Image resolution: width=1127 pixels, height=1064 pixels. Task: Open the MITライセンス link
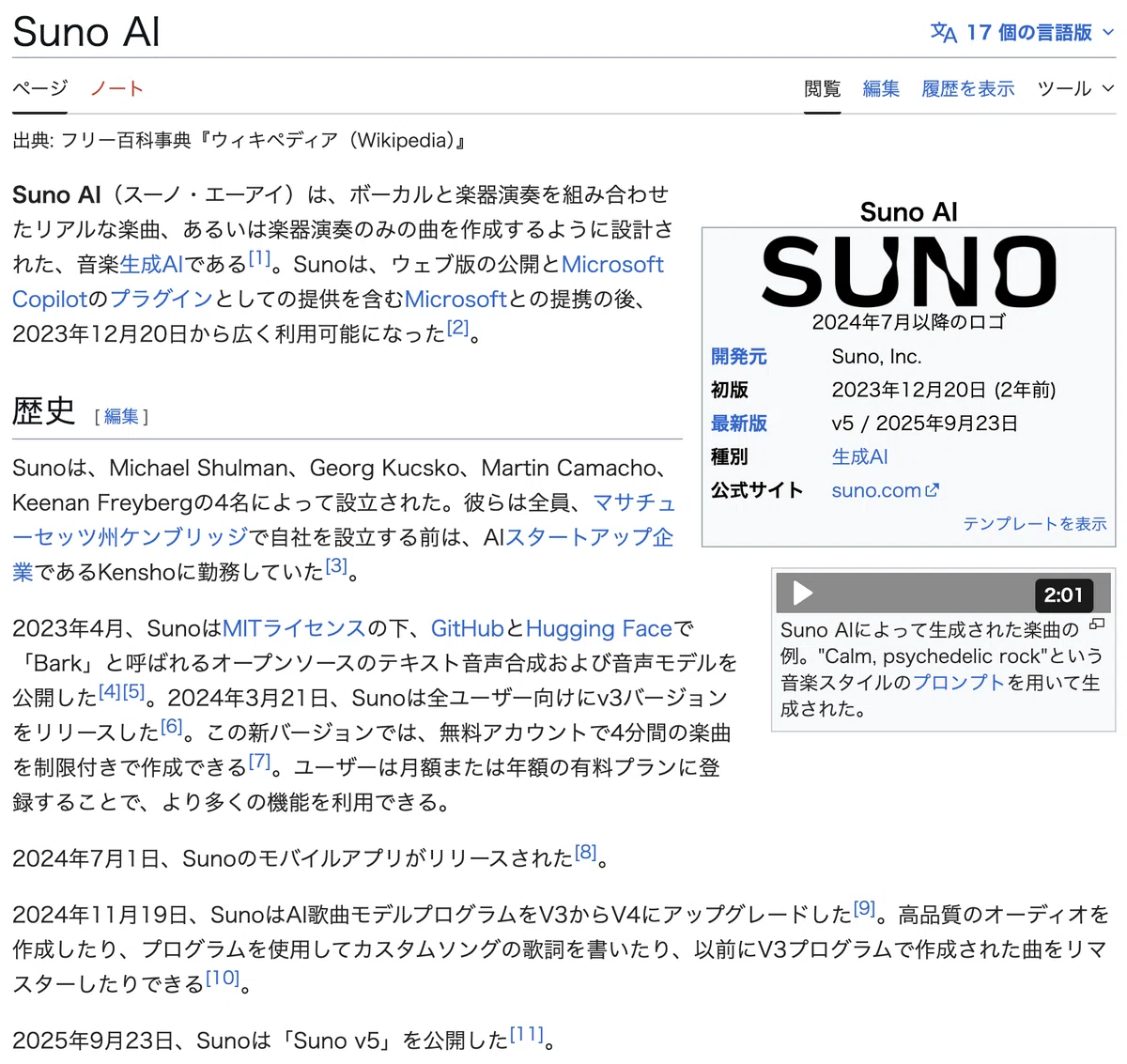[294, 629]
